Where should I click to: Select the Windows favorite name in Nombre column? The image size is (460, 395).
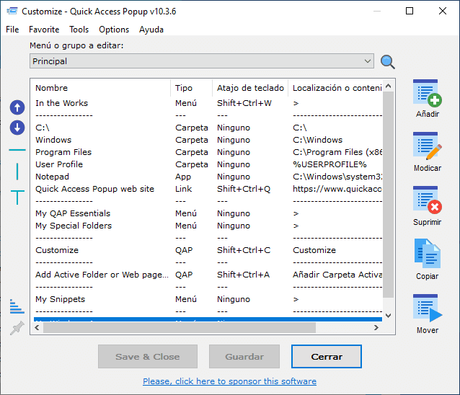coord(53,140)
